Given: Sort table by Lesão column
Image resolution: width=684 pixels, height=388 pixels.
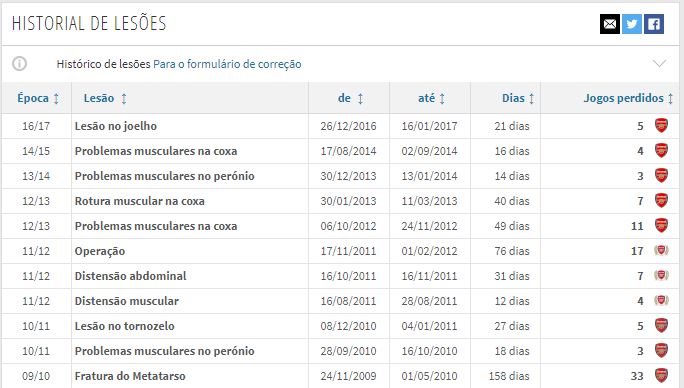Looking at the screenshot, I should tap(105, 98).
